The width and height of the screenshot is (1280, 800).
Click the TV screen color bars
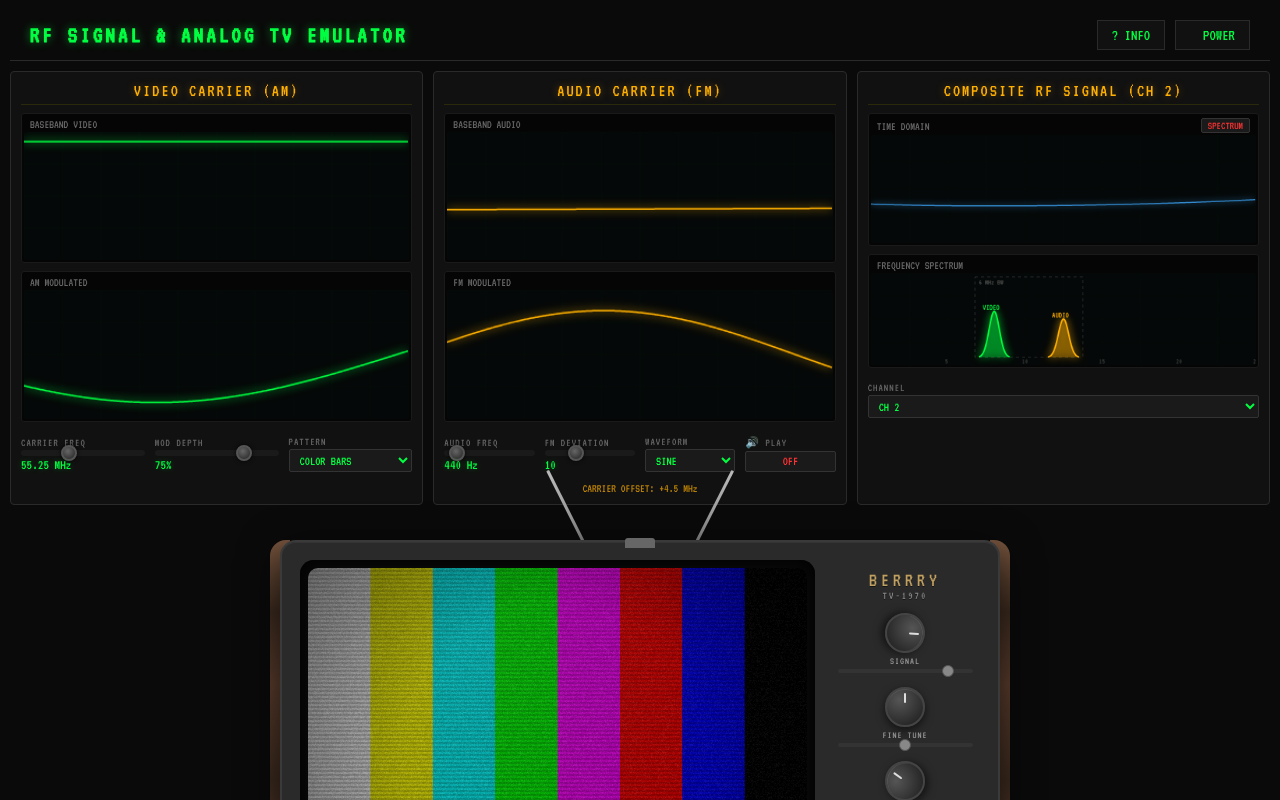click(556, 684)
